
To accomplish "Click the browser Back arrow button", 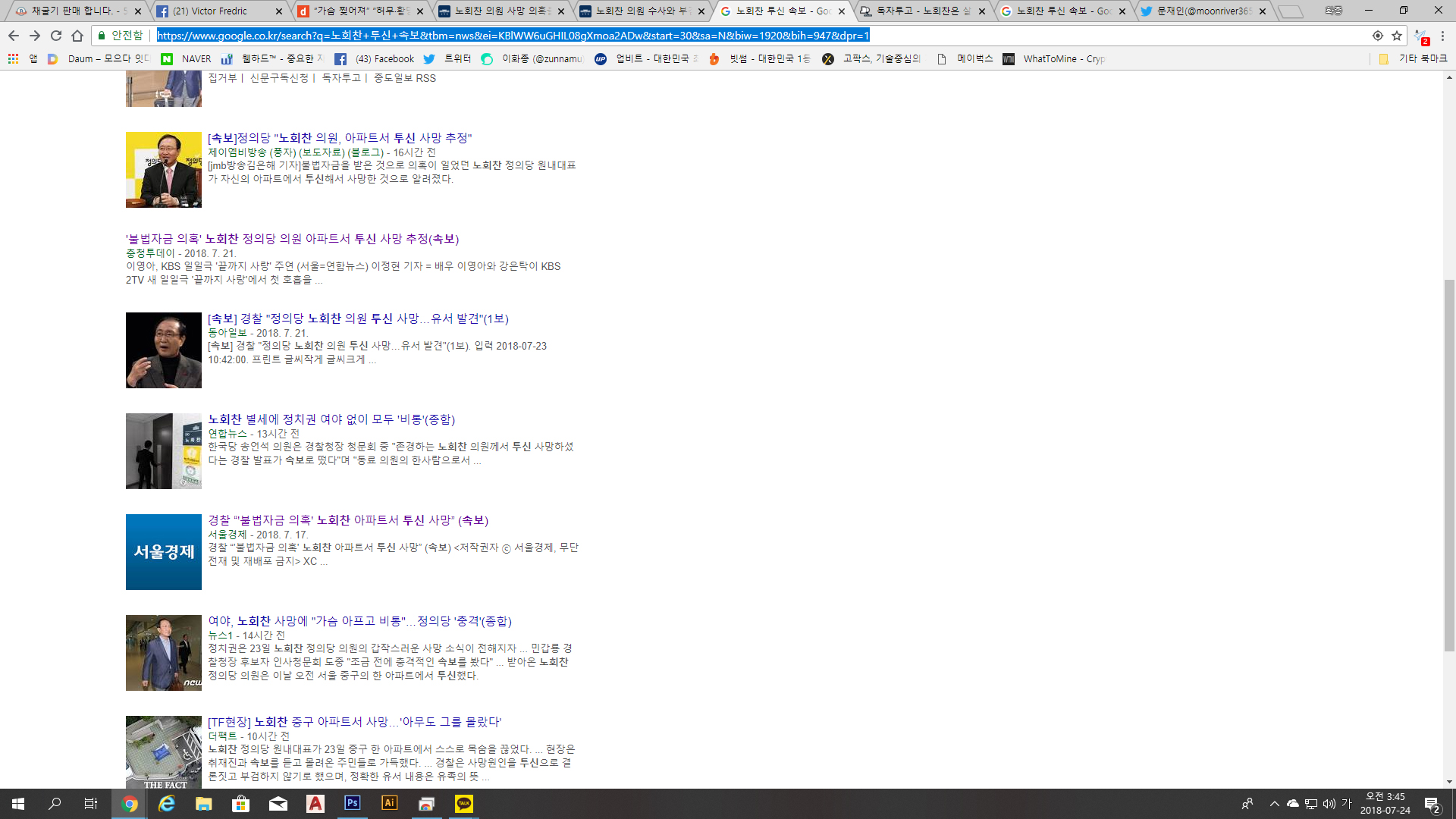I will (14, 36).
